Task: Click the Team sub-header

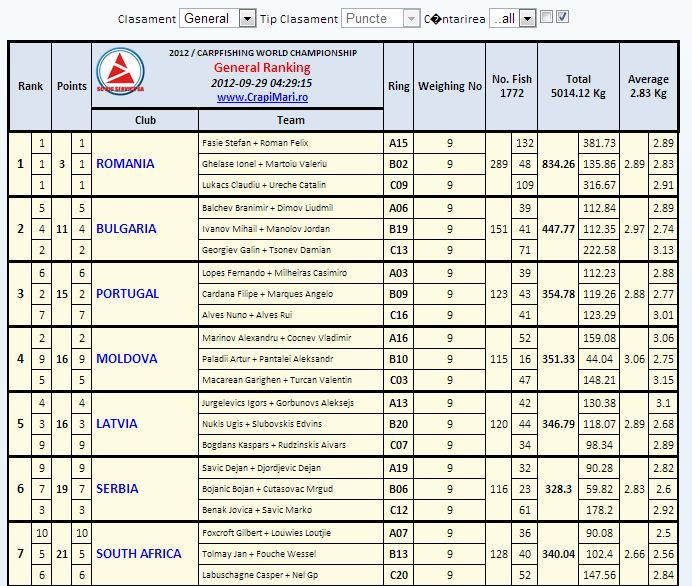Action: [290, 120]
